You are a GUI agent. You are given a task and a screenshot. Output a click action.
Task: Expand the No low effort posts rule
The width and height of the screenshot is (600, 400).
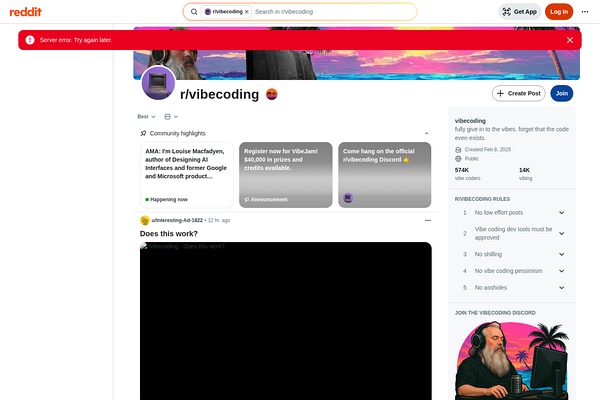coord(561,213)
